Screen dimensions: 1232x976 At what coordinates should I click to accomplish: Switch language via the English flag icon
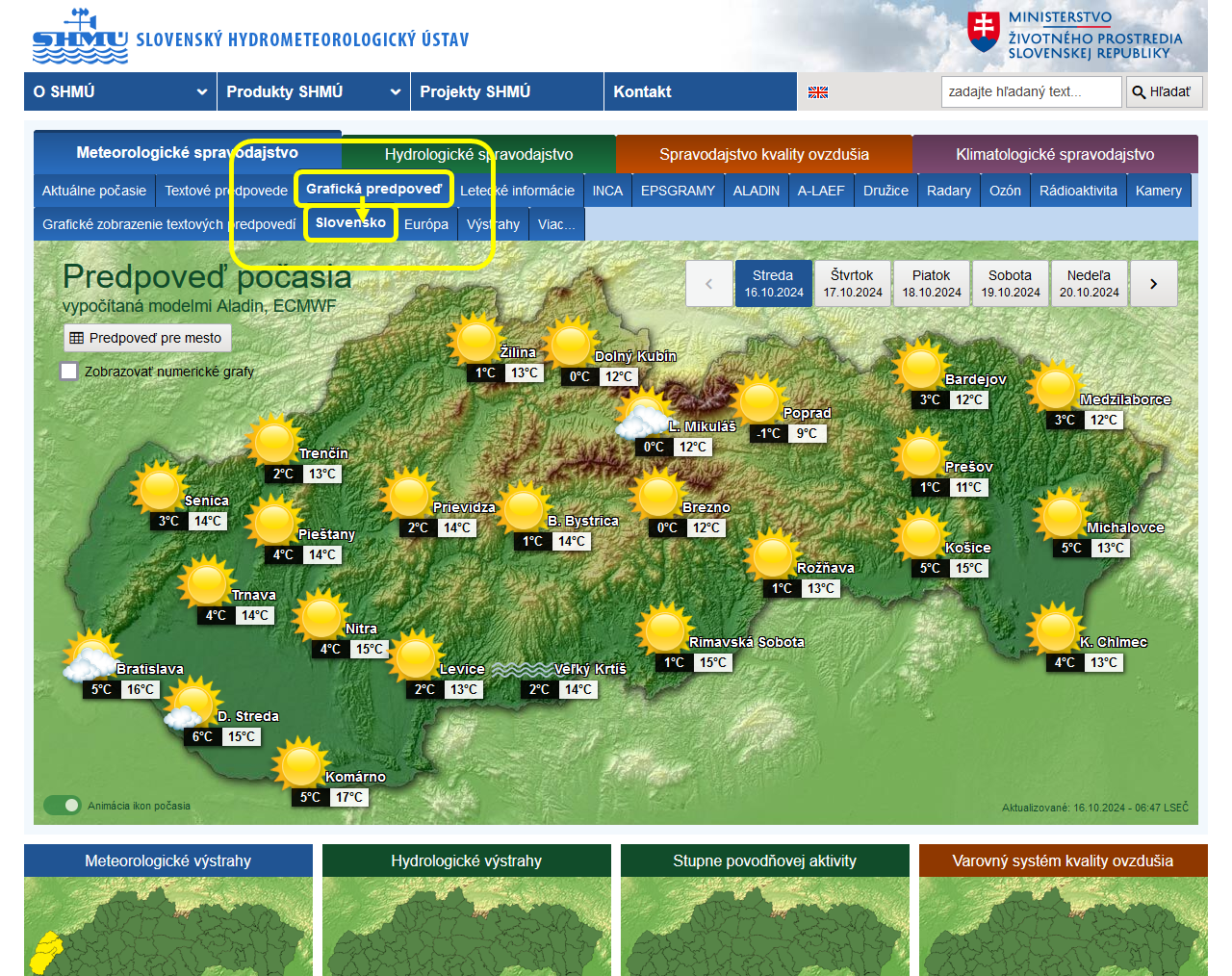coord(818,92)
